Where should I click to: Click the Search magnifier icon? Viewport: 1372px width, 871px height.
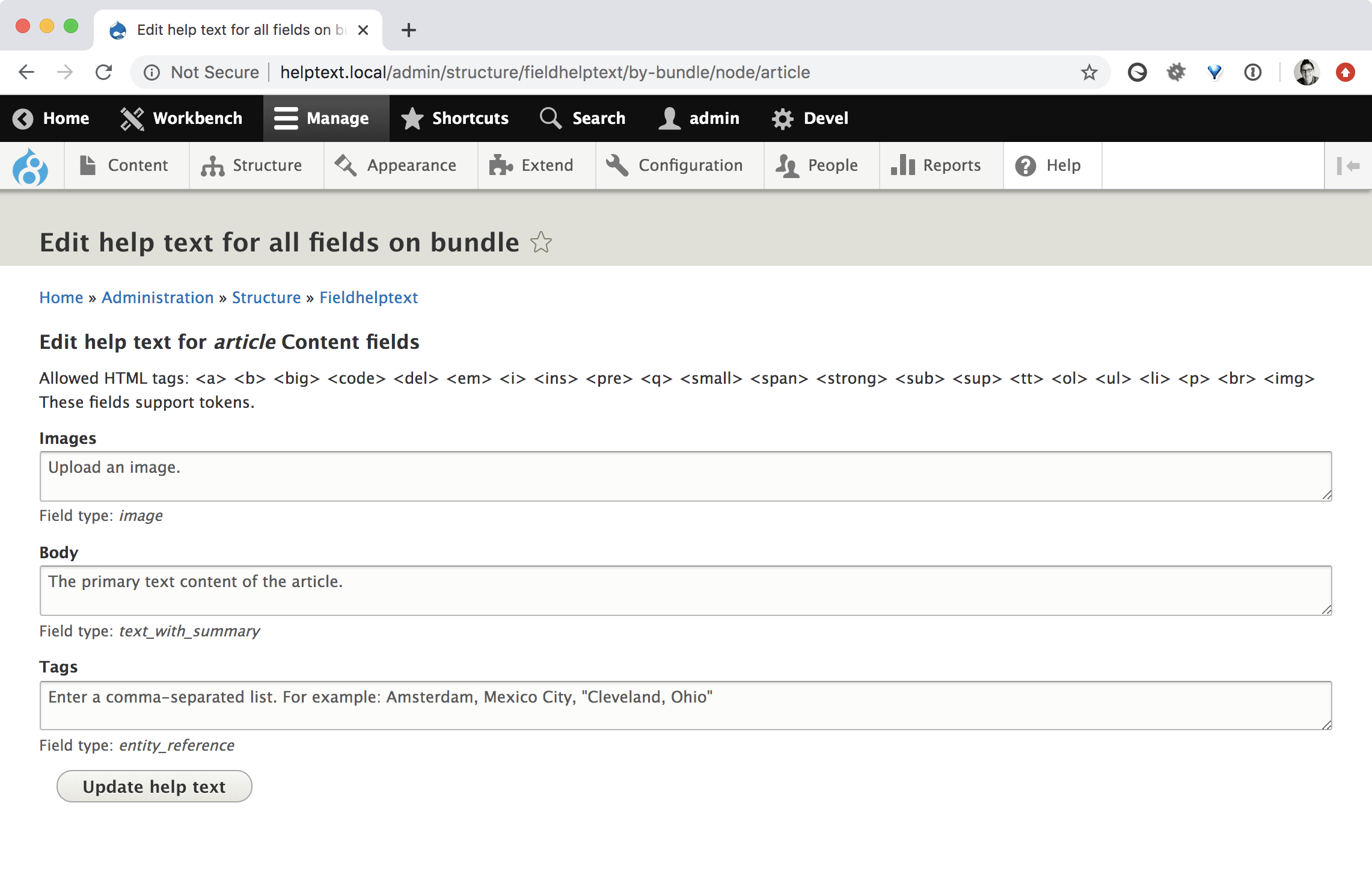[549, 118]
